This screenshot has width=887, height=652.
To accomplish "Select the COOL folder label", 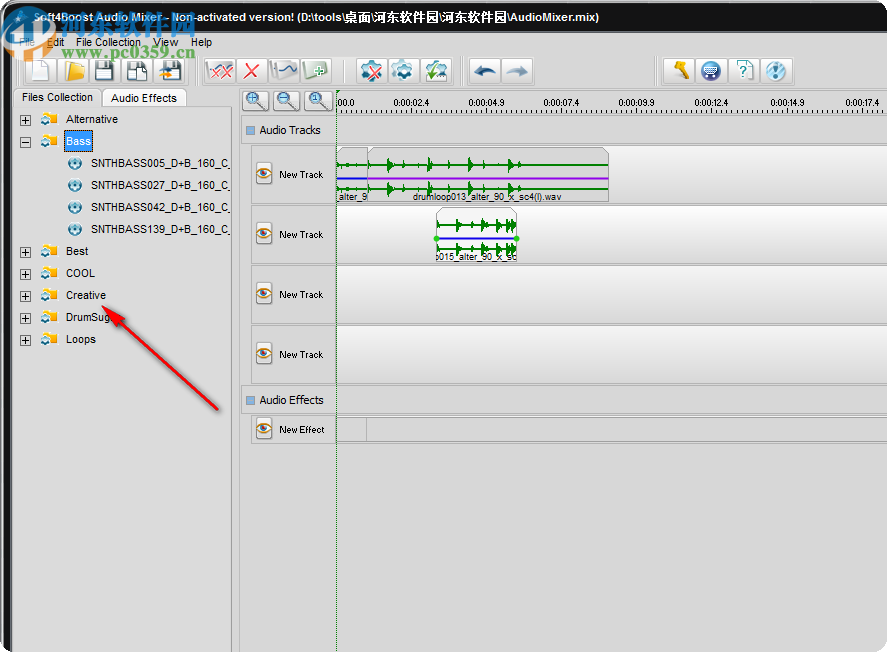I will (80, 273).
